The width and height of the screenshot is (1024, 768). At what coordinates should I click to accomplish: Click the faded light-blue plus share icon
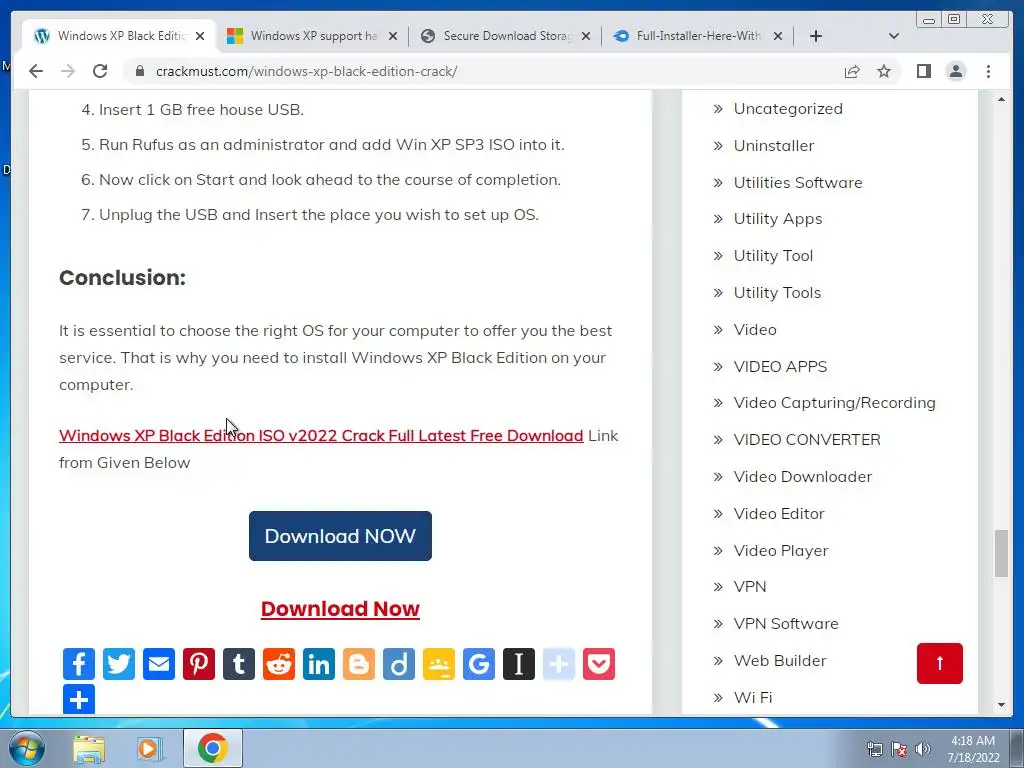pyautogui.click(x=558, y=664)
